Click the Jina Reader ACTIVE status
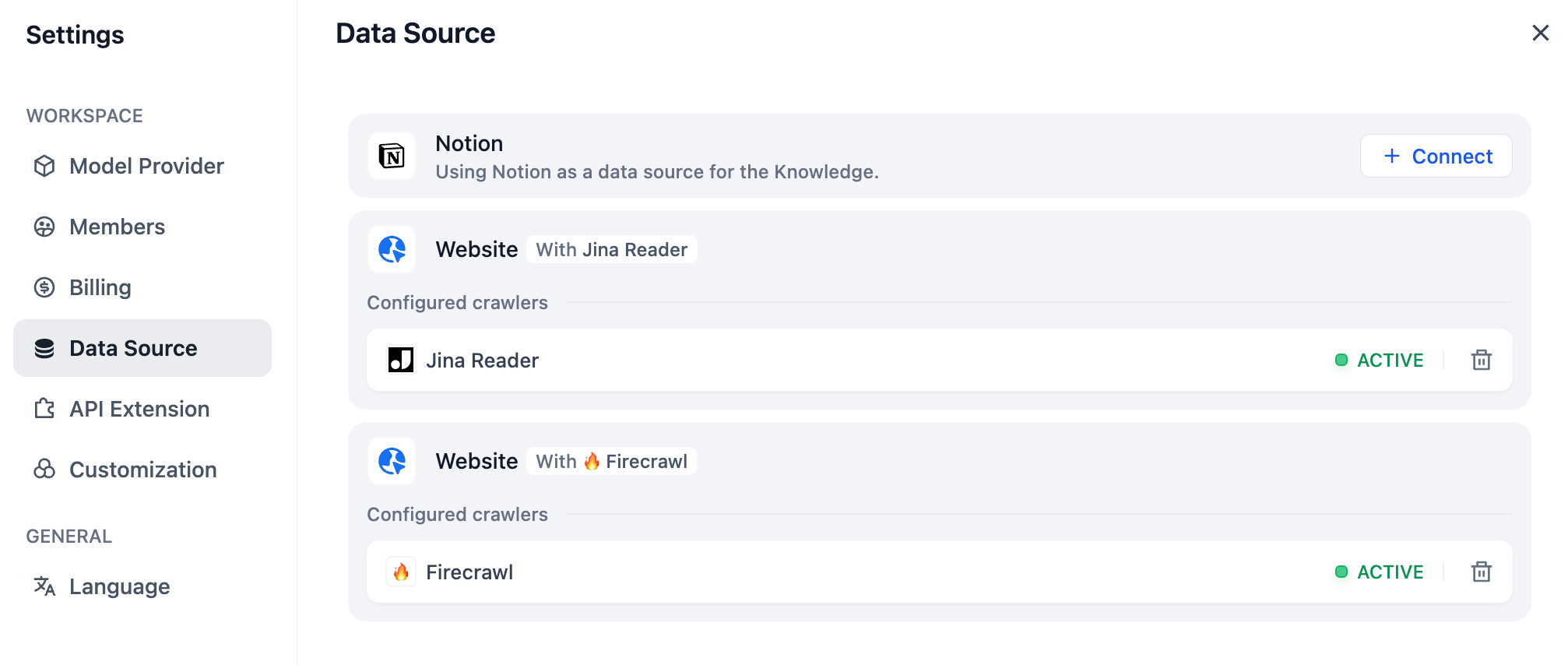The width and height of the screenshot is (1568, 665). tap(1380, 360)
